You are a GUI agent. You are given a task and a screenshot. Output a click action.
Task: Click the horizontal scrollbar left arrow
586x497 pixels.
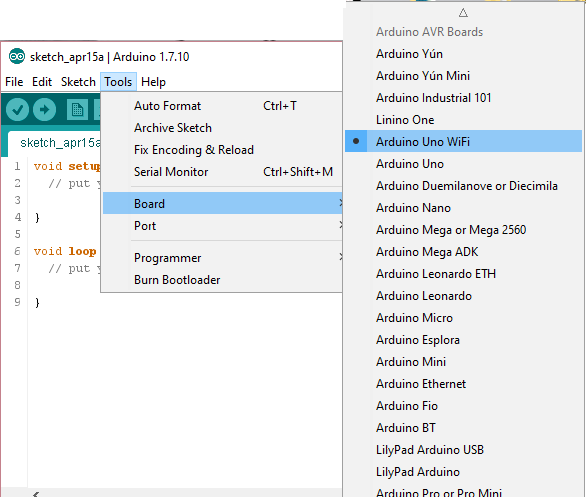[36, 494]
